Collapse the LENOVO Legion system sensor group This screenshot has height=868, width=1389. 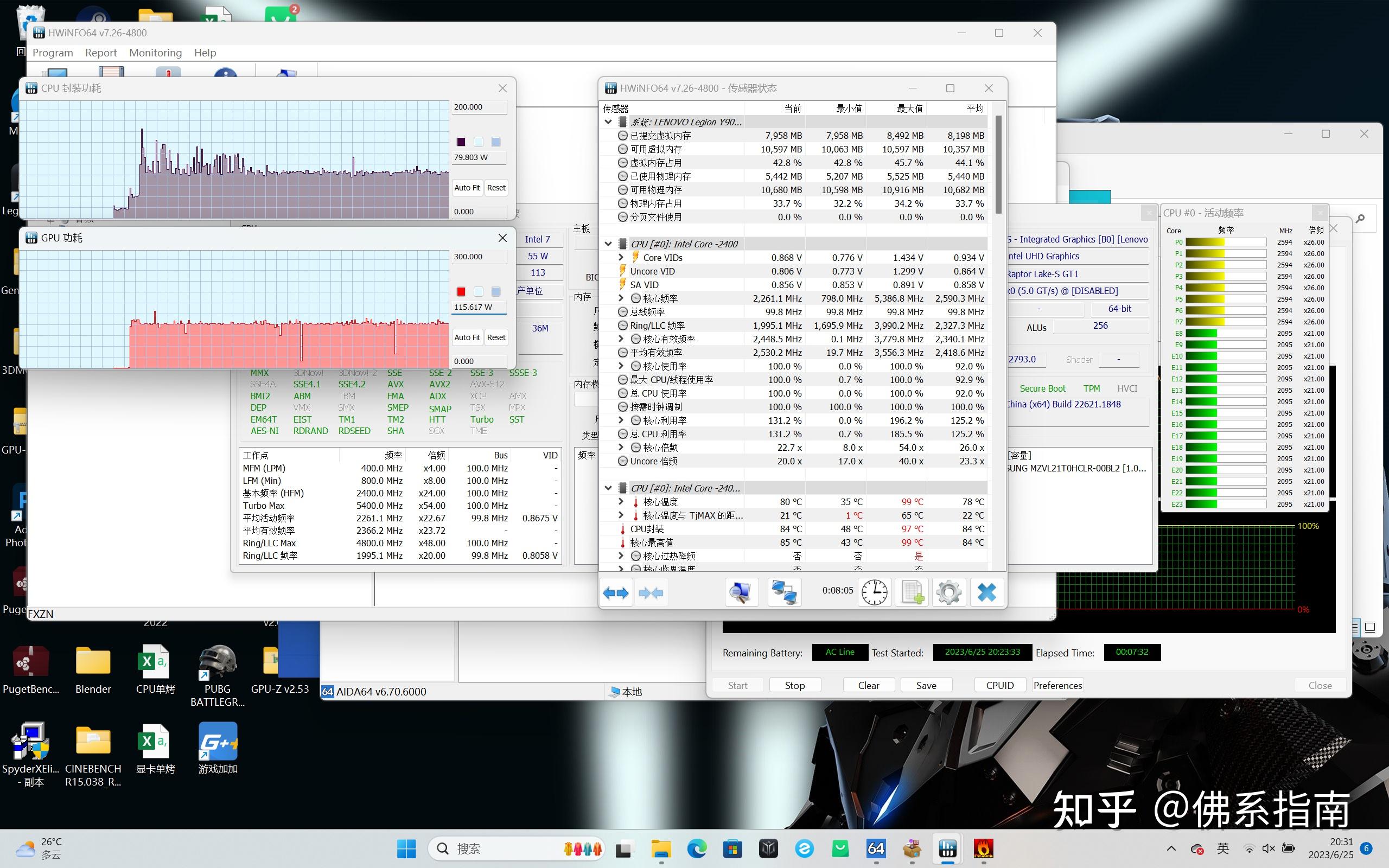point(608,122)
